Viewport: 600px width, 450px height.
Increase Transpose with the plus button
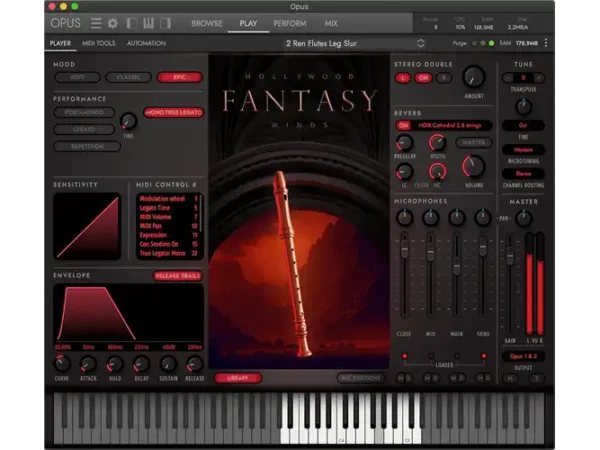coord(539,78)
